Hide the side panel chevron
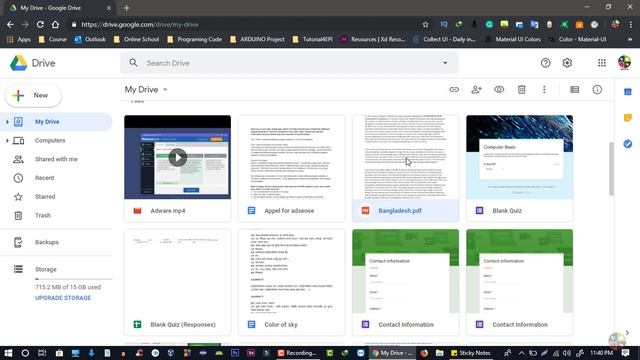Image resolution: width=640 pixels, height=360 pixels. (627, 333)
